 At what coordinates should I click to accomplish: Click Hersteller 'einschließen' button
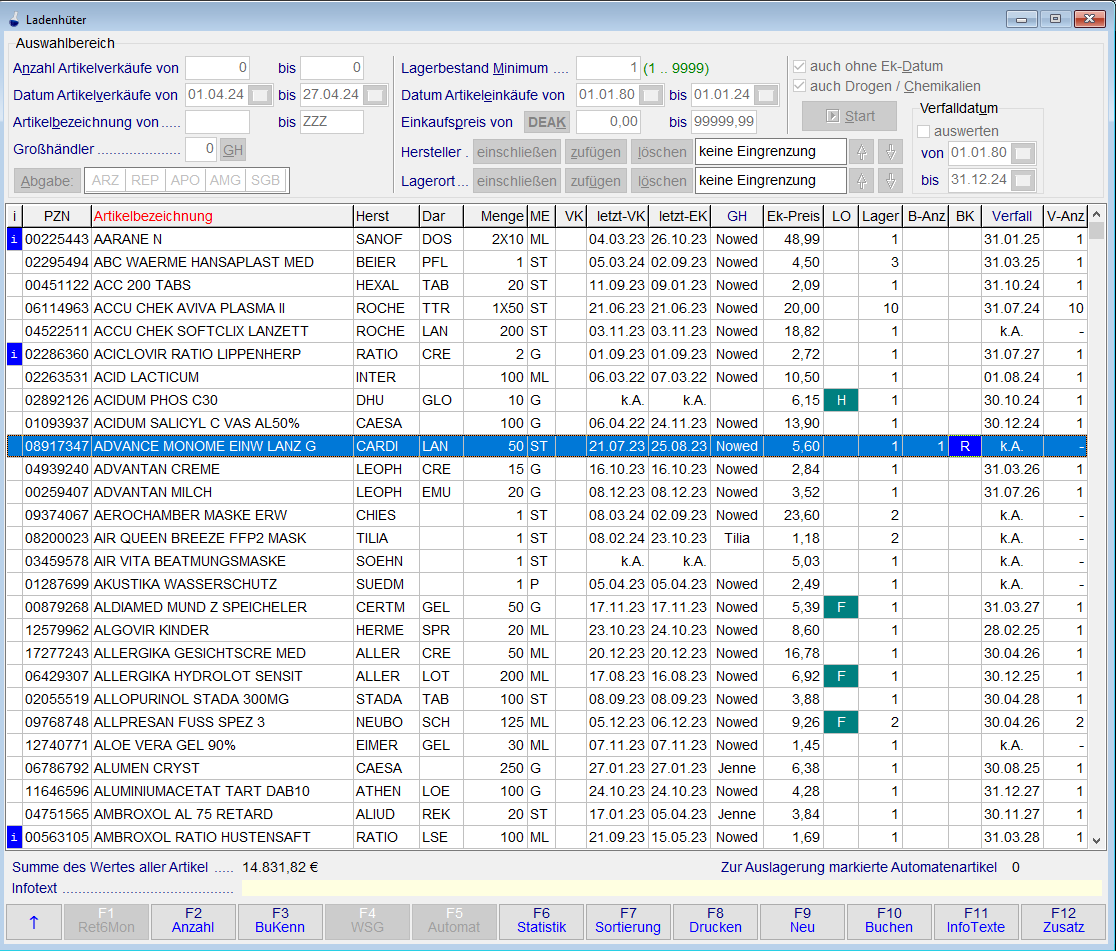click(x=516, y=153)
